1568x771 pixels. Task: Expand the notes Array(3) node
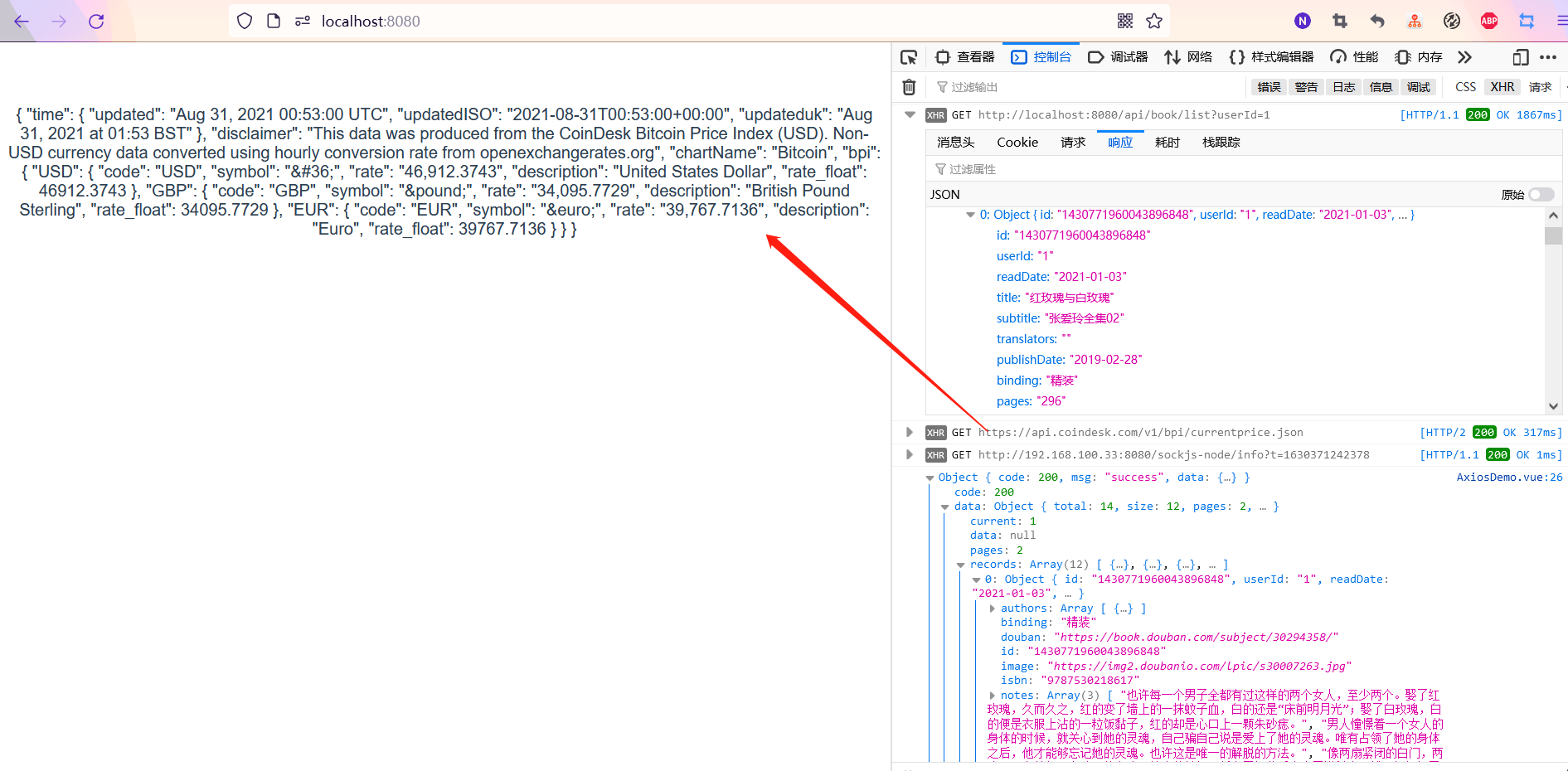click(993, 696)
